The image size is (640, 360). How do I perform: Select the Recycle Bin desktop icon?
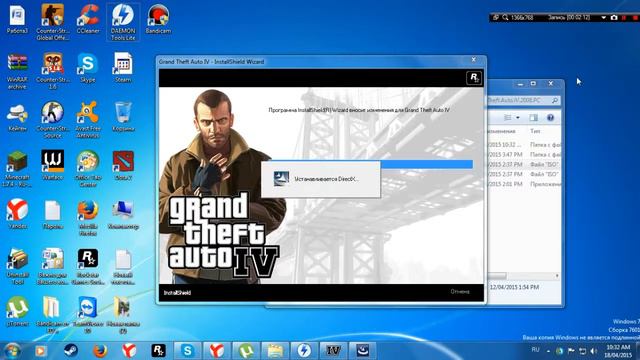point(123,117)
